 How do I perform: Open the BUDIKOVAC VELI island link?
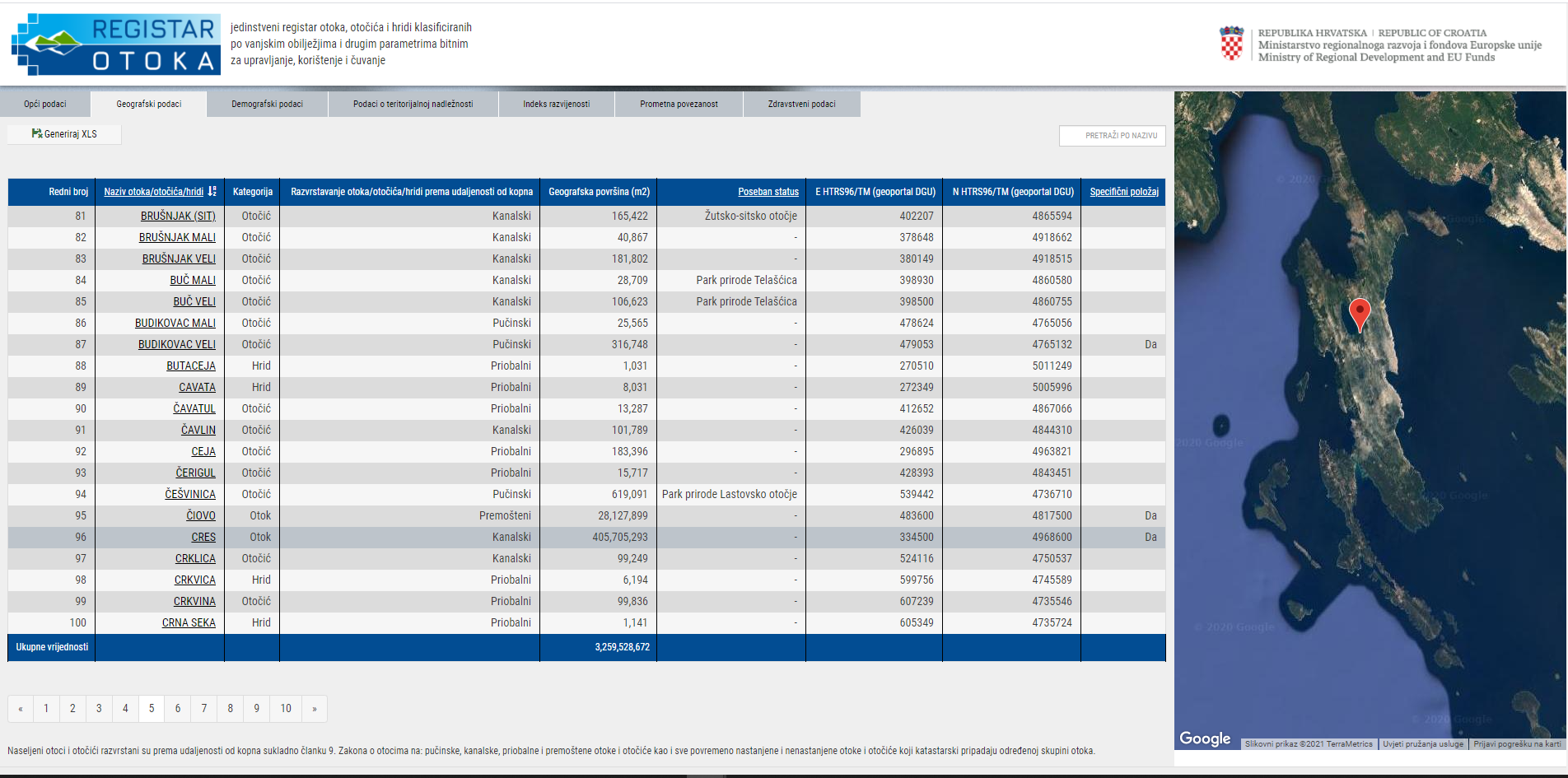tap(177, 344)
